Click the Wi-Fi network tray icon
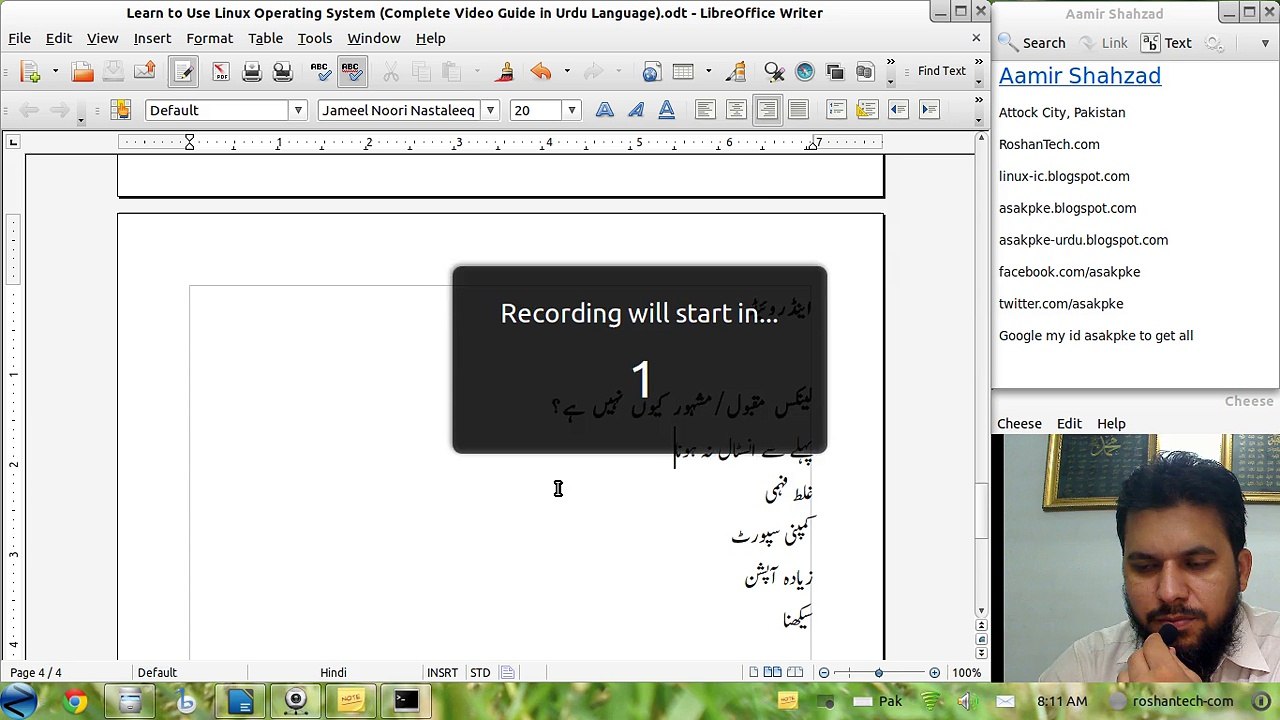The image size is (1280, 720). [930, 702]
